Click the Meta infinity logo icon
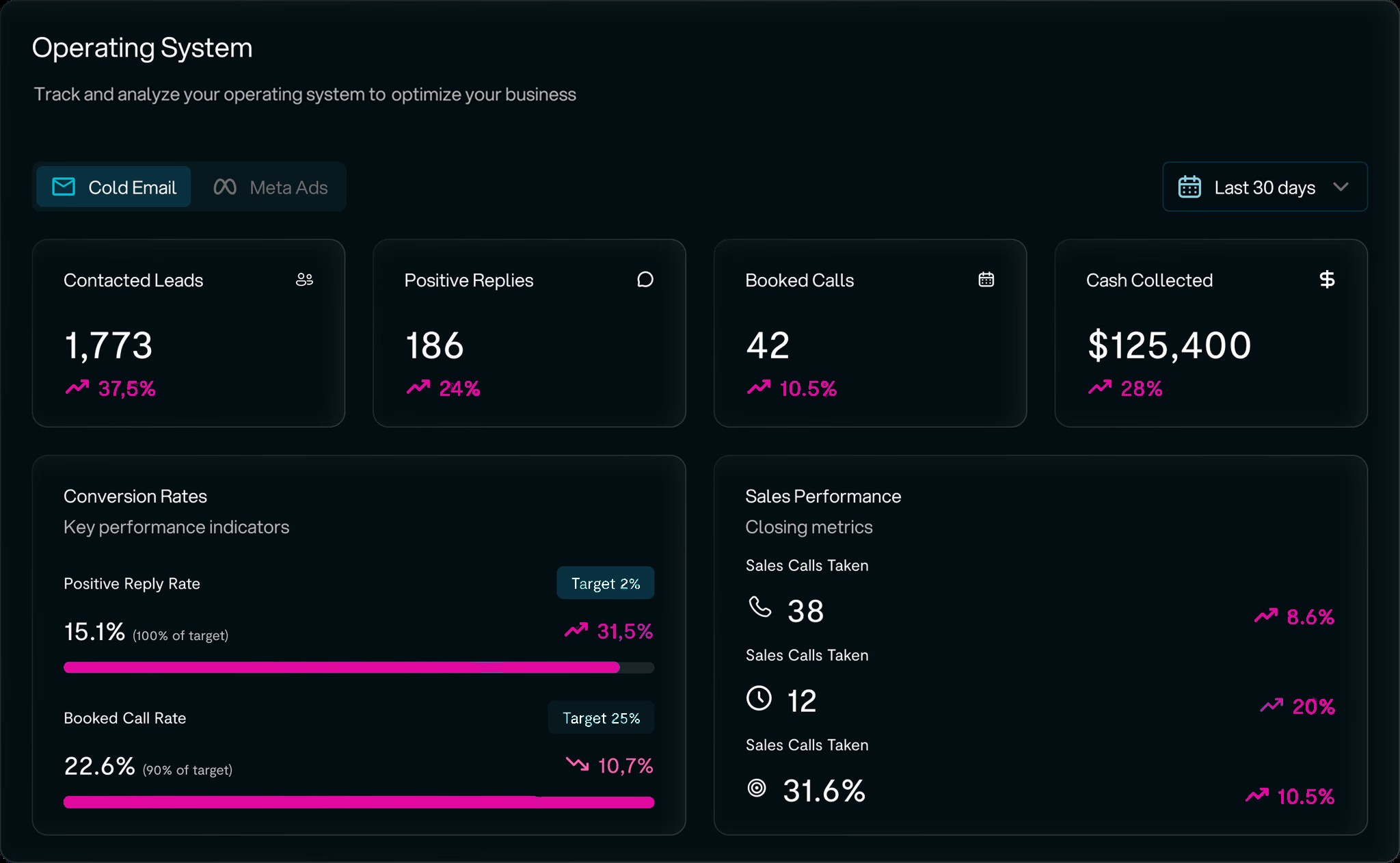Screen dimensions: 1400x863 225,187
